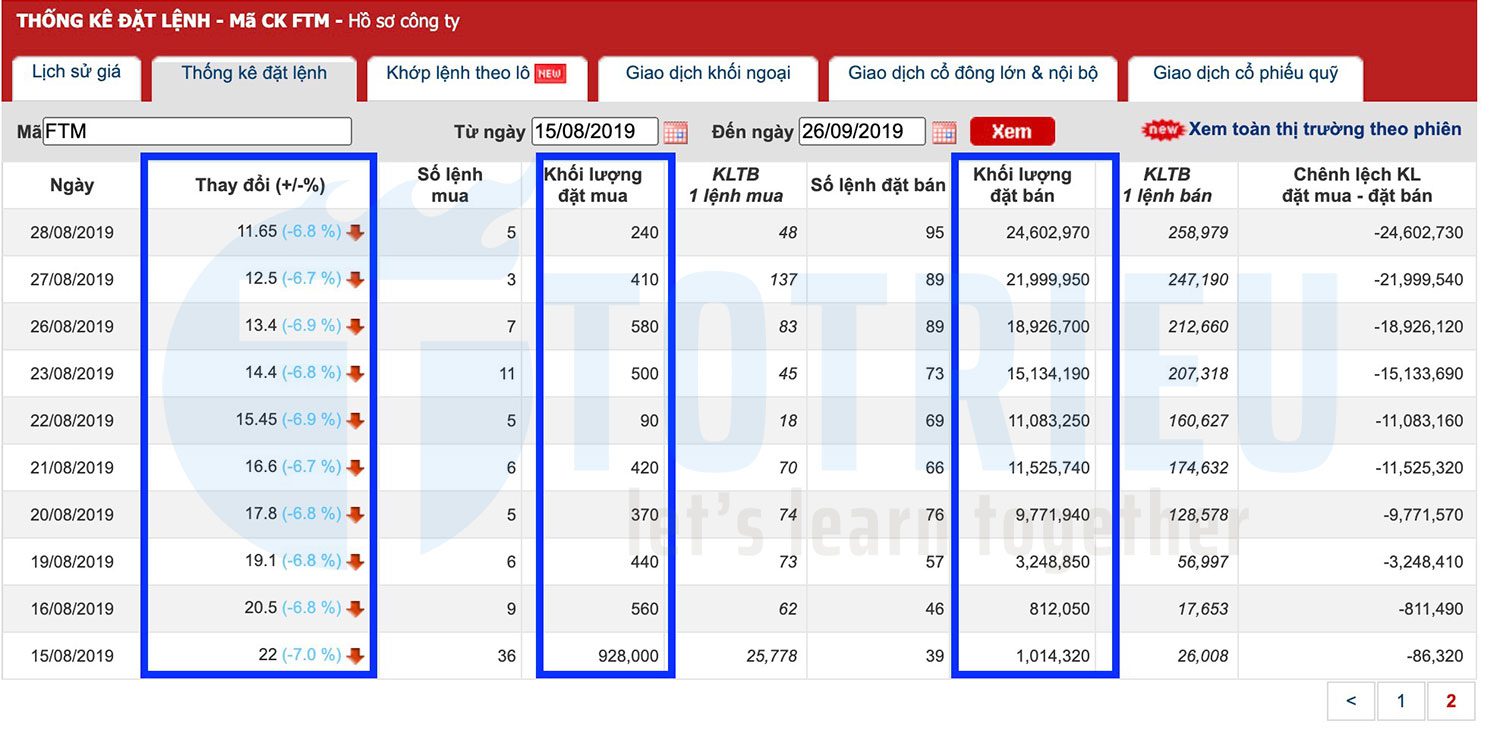Go to page 1 of results
Screen dimensions: 1500x730
coord(1401,701)
